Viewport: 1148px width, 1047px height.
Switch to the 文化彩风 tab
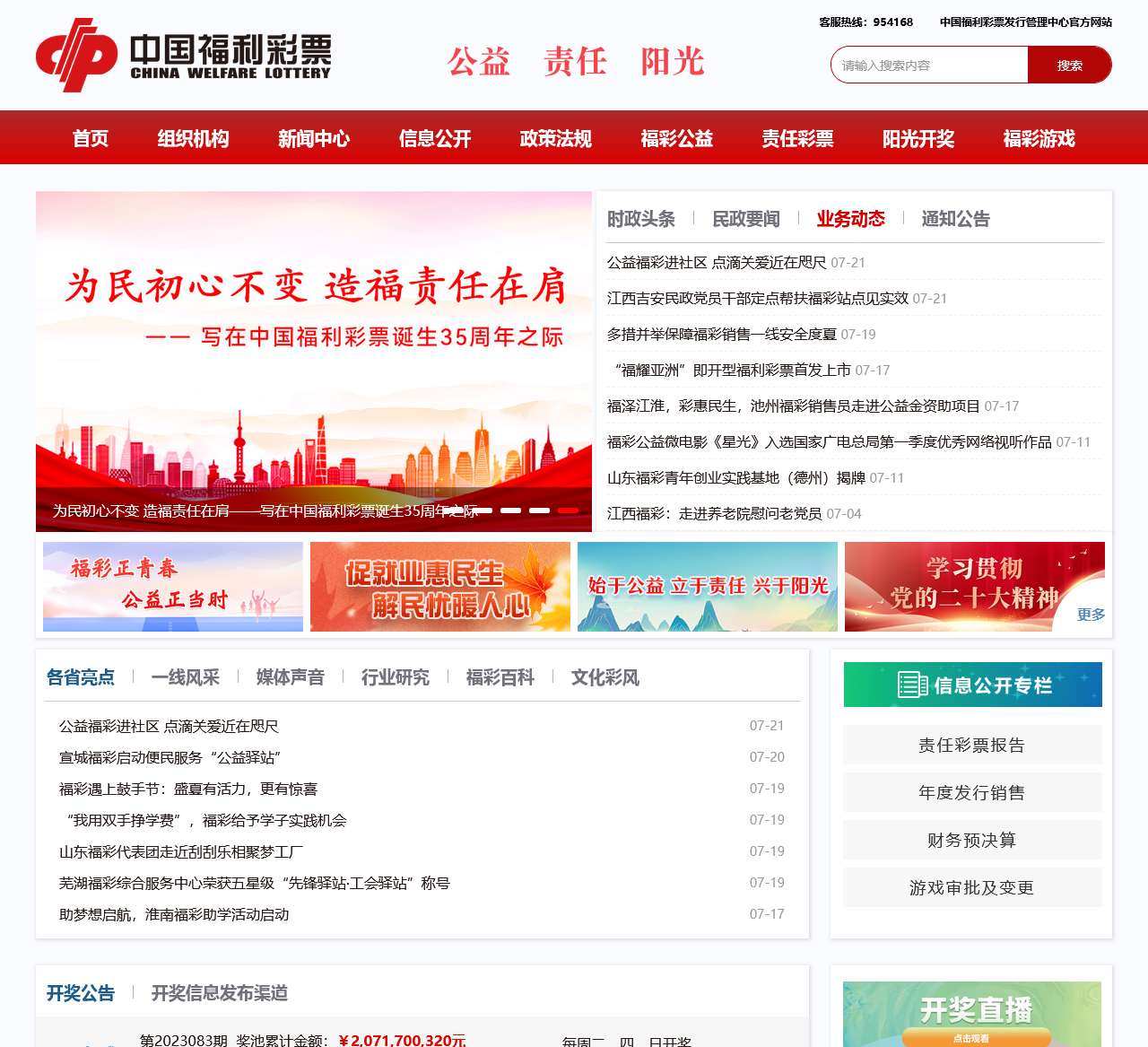tap(605, 676)
